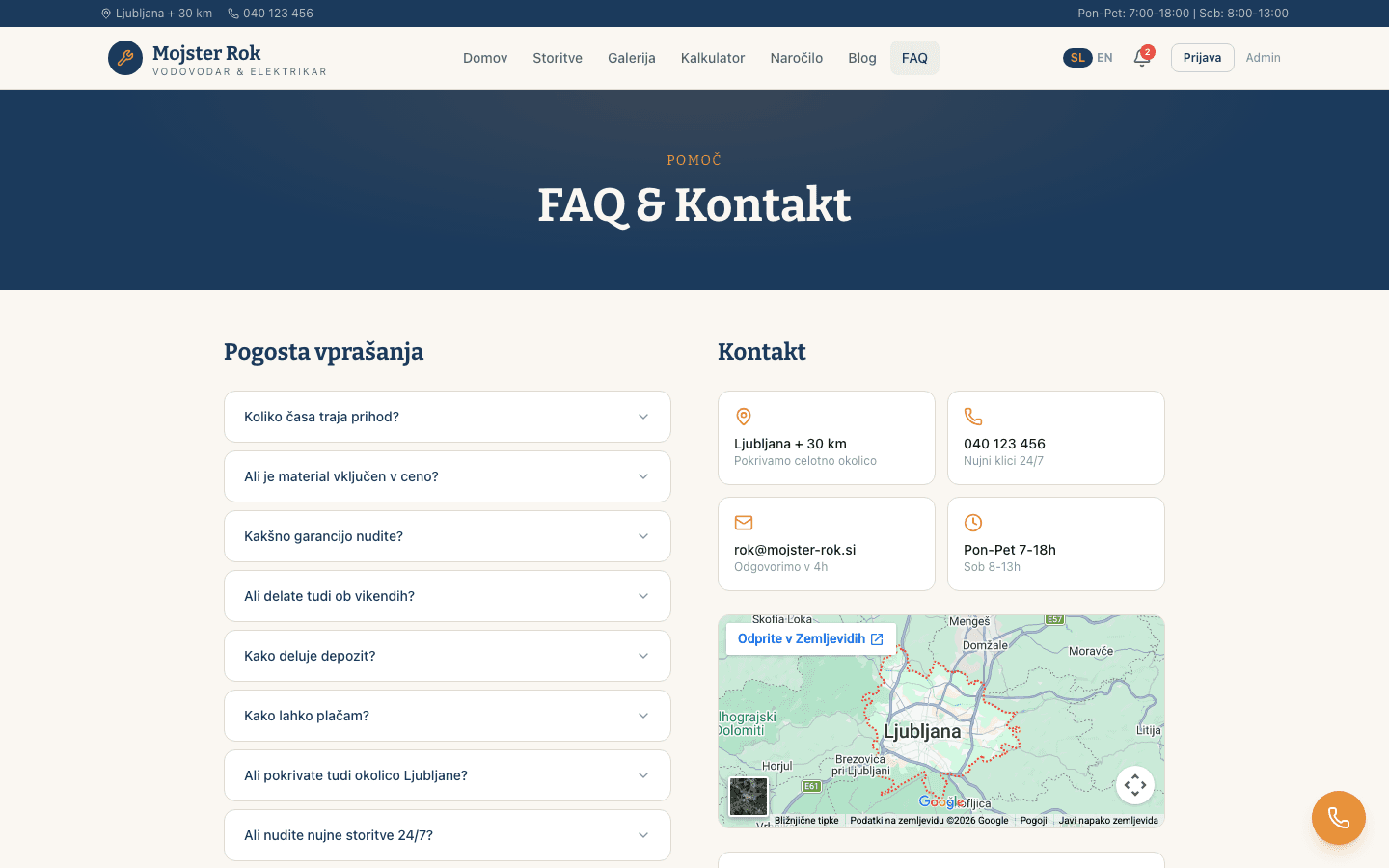Expand 'Kakšno garancijo nudite?' question

coord(448,536)
